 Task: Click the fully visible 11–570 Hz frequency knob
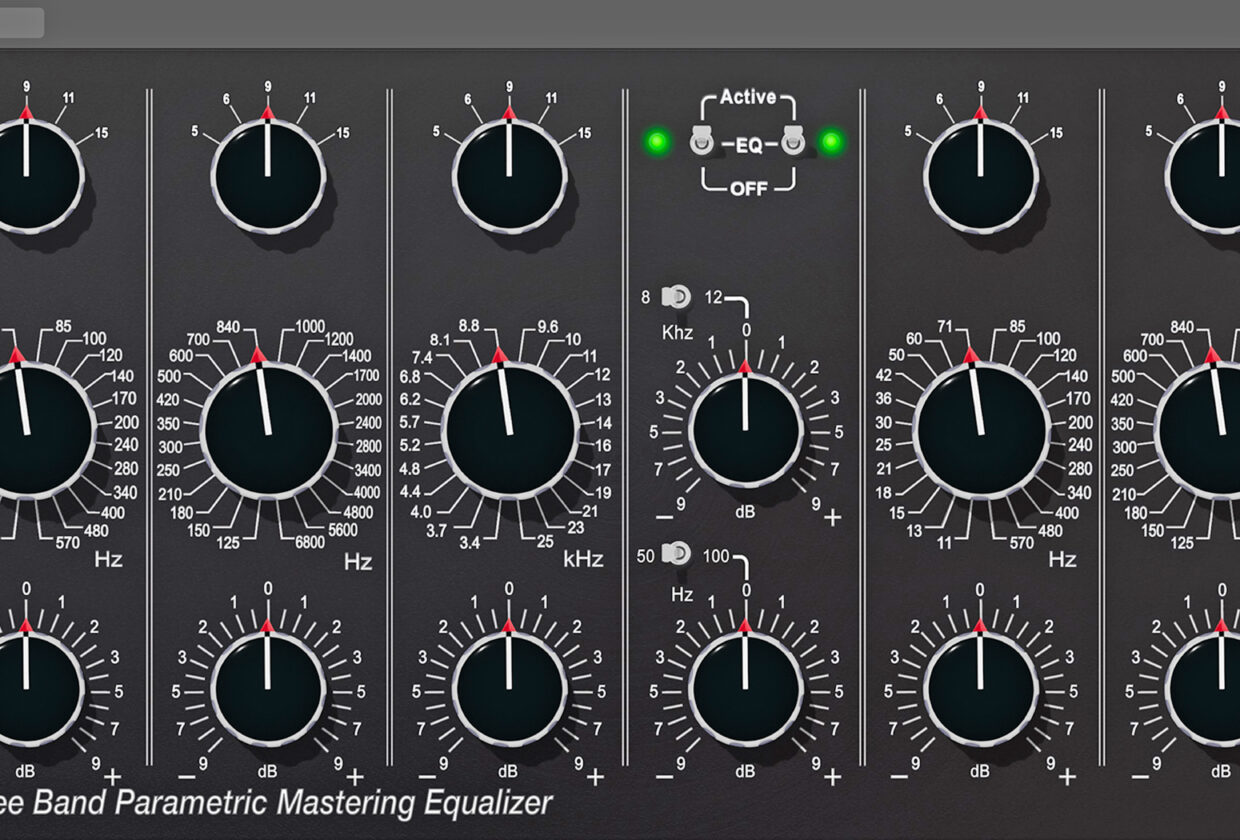[980, 429]
